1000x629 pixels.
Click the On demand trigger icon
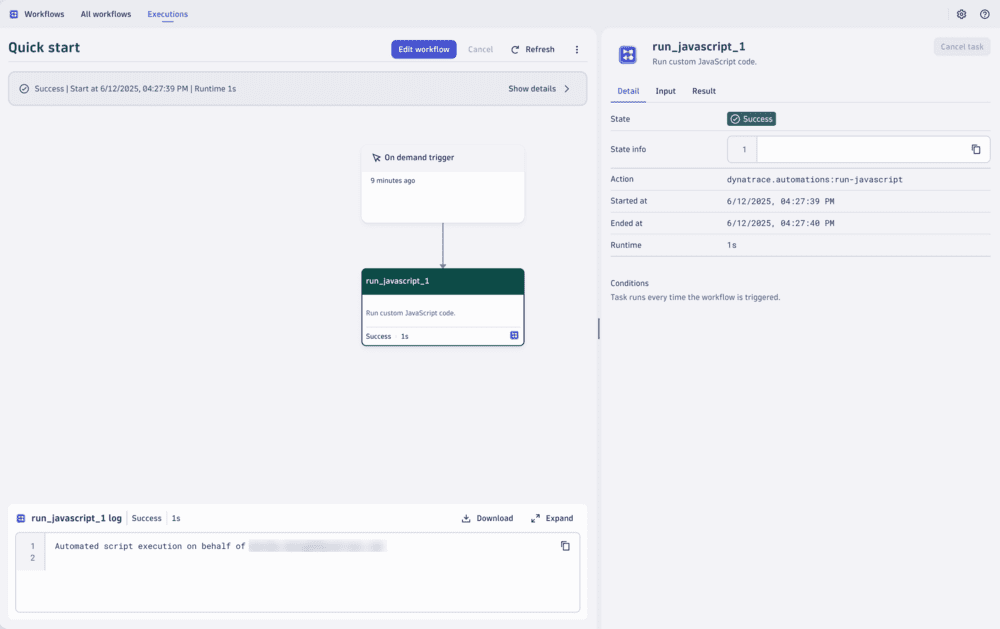(x=376, y=157)
